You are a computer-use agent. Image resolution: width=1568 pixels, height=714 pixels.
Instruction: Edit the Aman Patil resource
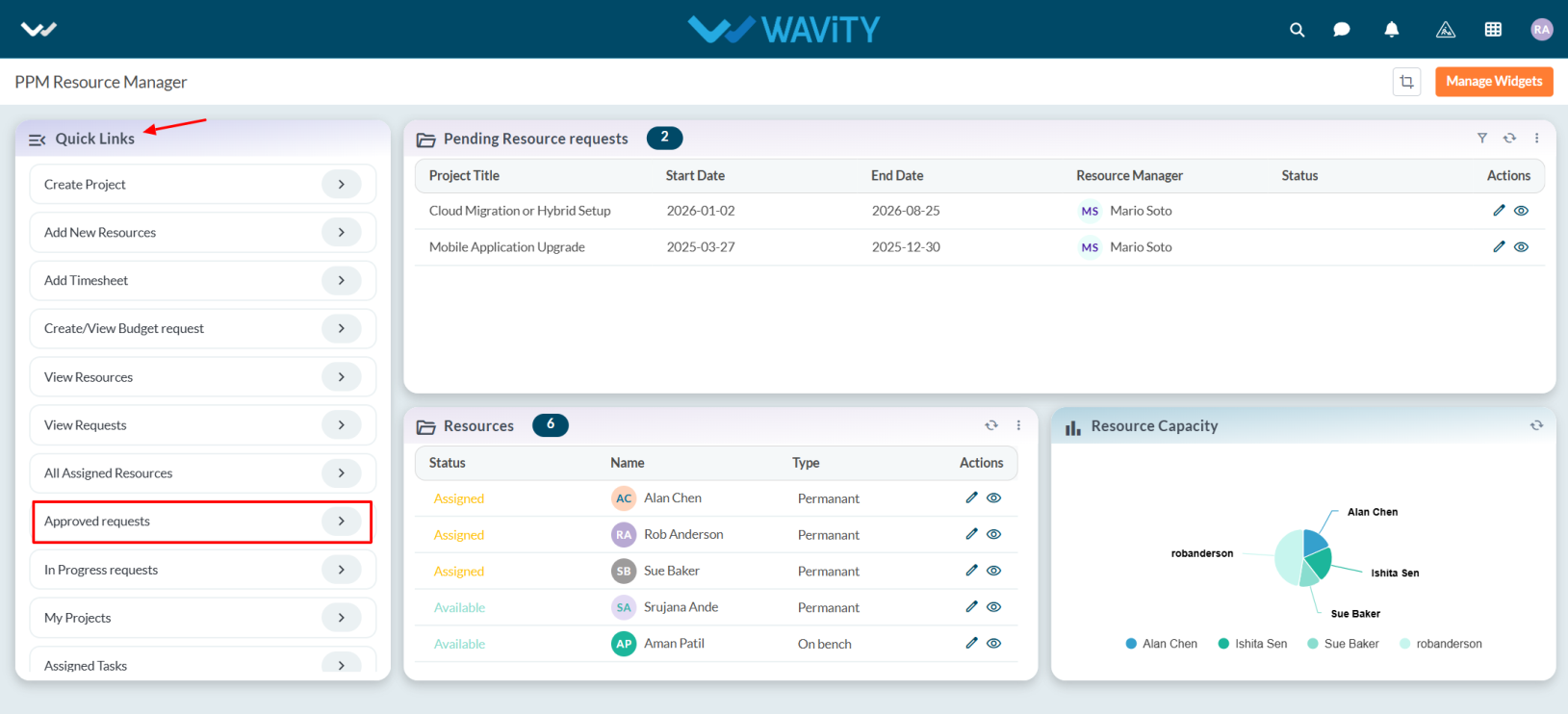[x=971, y=643]
